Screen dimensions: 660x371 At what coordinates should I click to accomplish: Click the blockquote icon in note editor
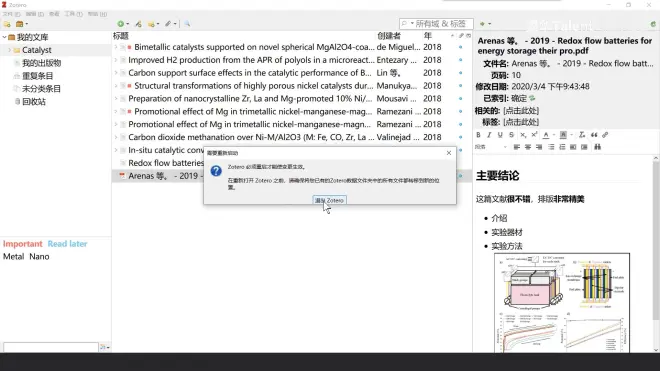coord(594,135)
